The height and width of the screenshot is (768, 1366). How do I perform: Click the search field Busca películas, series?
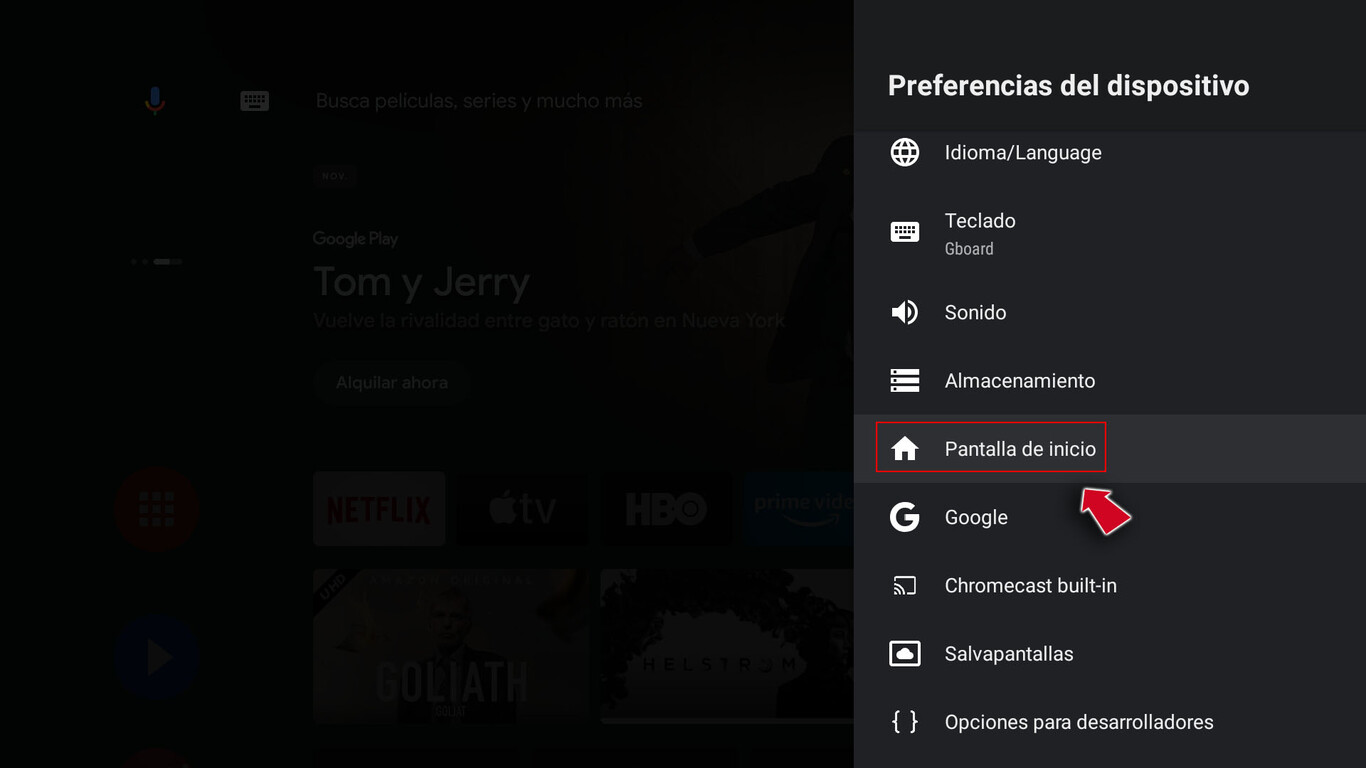point(479,101)
